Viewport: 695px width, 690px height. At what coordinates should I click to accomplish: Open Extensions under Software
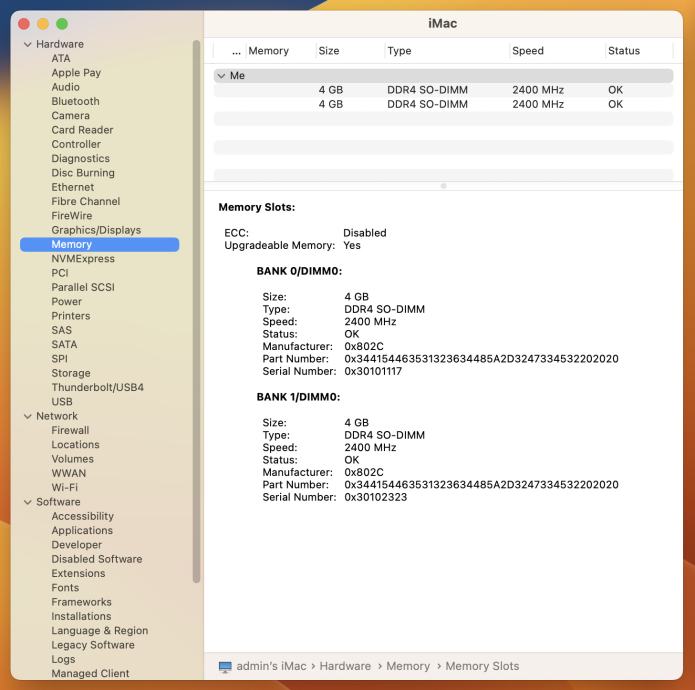[x=78, y=573]
